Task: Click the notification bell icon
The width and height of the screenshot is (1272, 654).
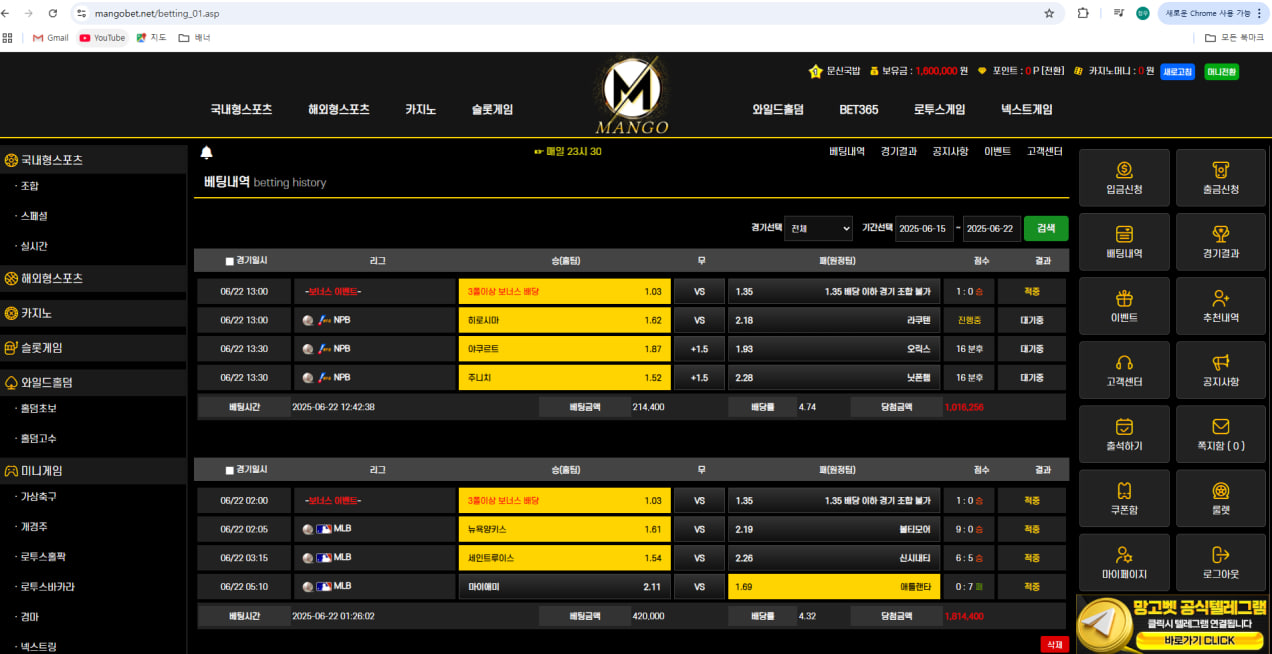Action: click(207, 152)
